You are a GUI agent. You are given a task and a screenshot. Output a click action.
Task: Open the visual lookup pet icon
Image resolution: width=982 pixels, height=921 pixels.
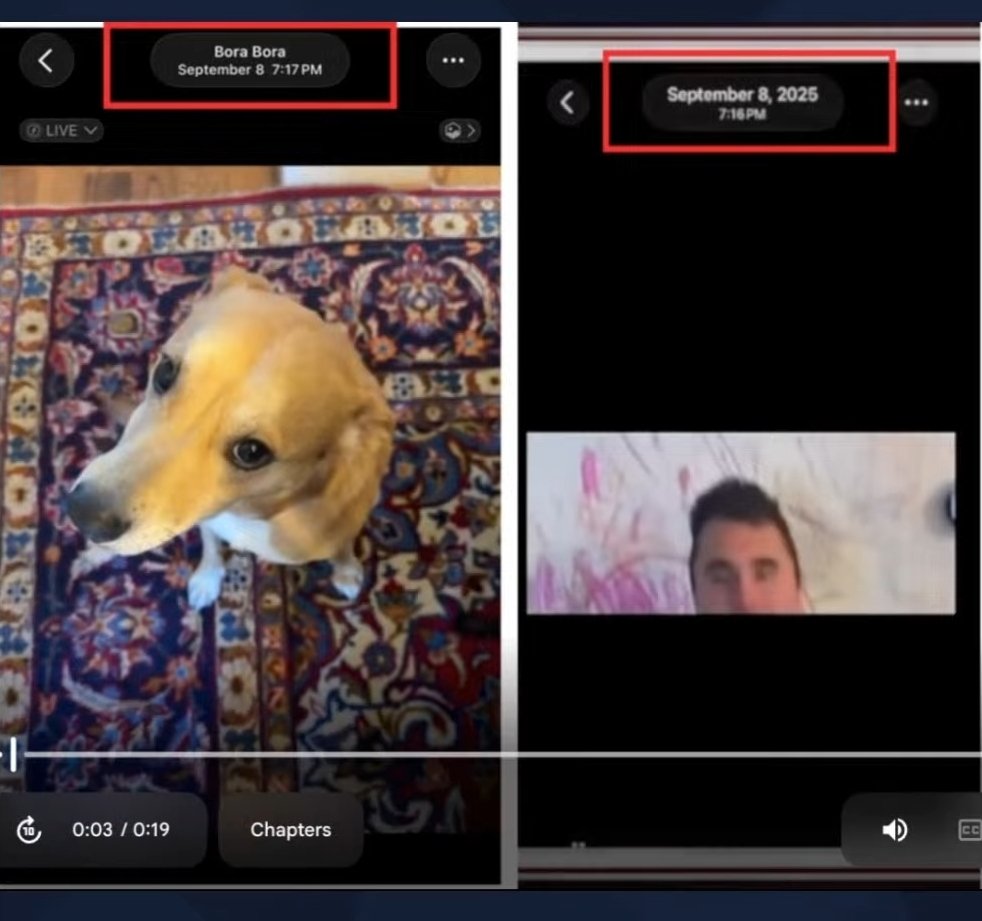click(460, 130)
